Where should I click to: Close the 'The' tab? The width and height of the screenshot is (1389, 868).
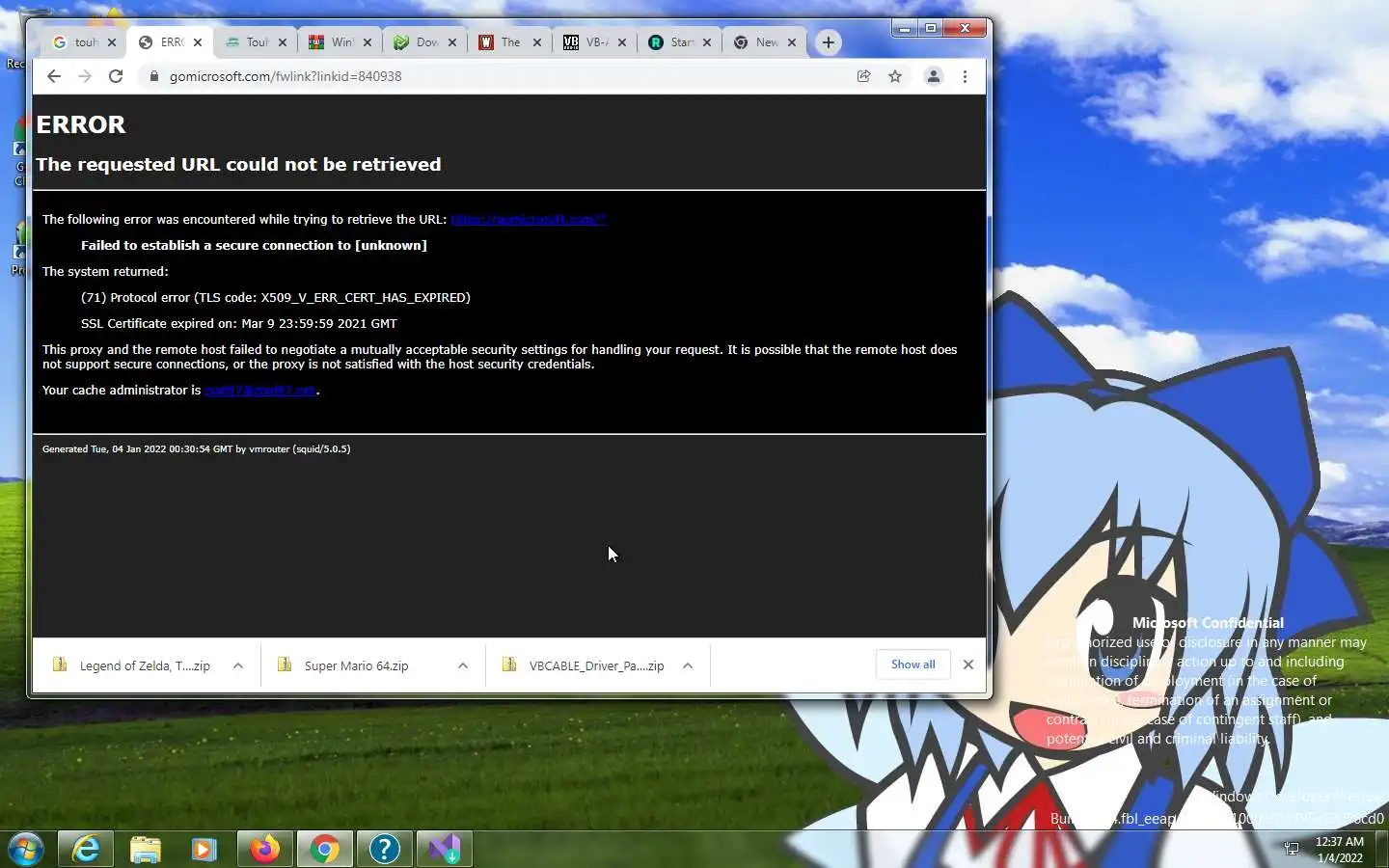click(537, 42)
